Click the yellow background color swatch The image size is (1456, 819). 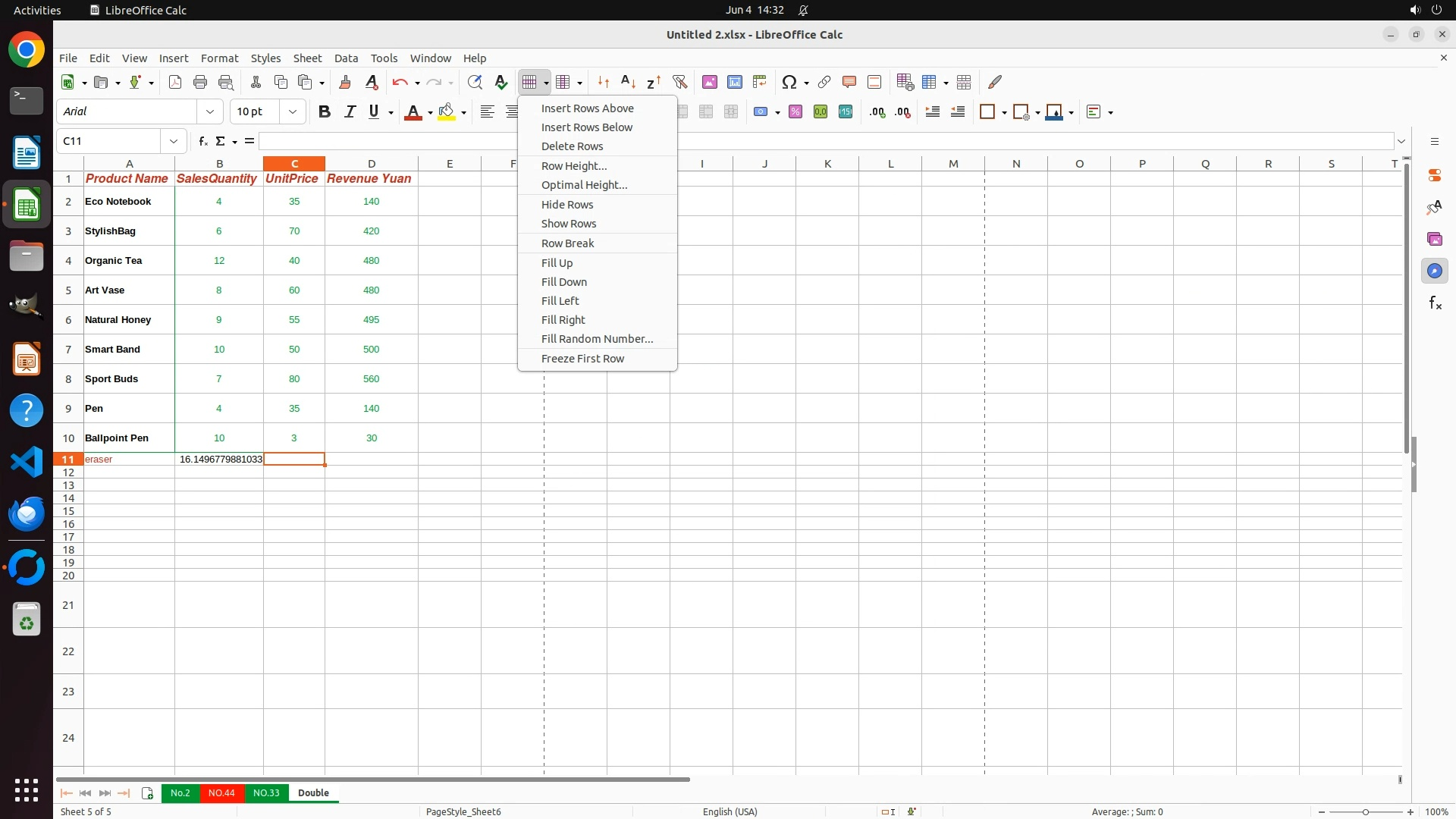[x=447, y=111]
